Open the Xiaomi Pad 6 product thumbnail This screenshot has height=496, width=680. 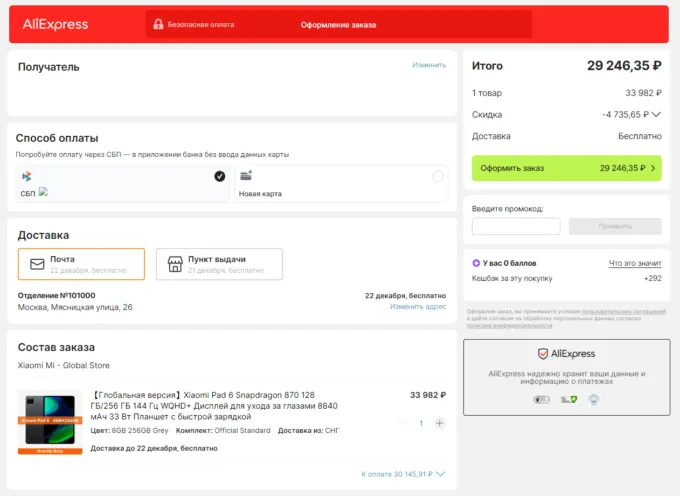[x=50, y=421]
